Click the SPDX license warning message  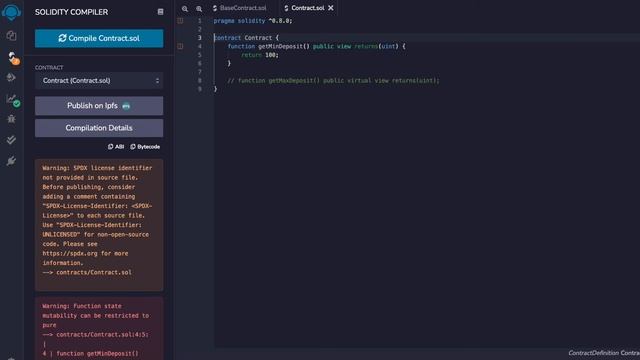[x=99, y=225]
